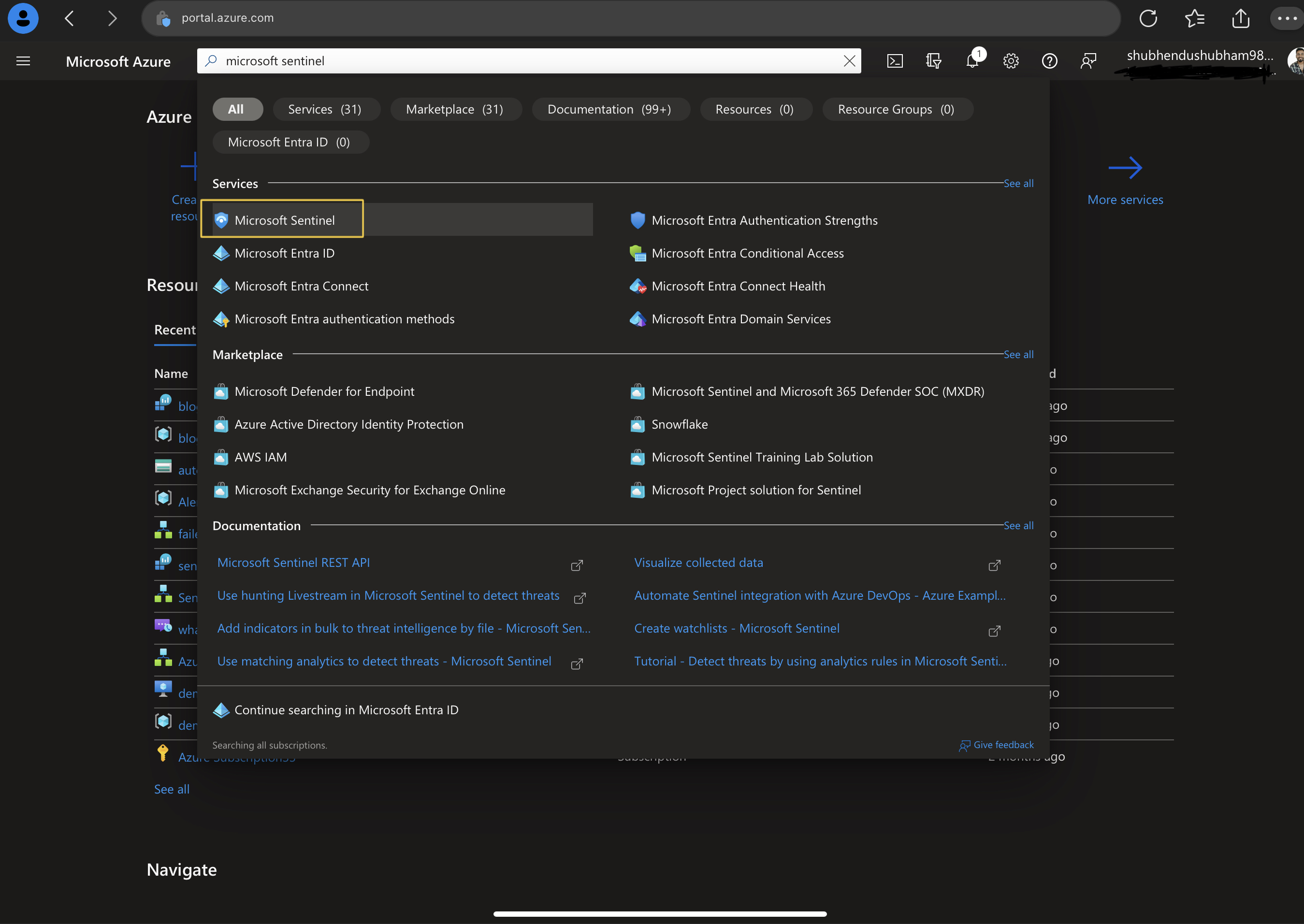The height and width of the screenshot is (924, 1304).
Task: Open Microsoft Sentinel and Microsoft 365 Defender SOC (MXDR)
Action: pyautogui.click(x=807, y=391)
